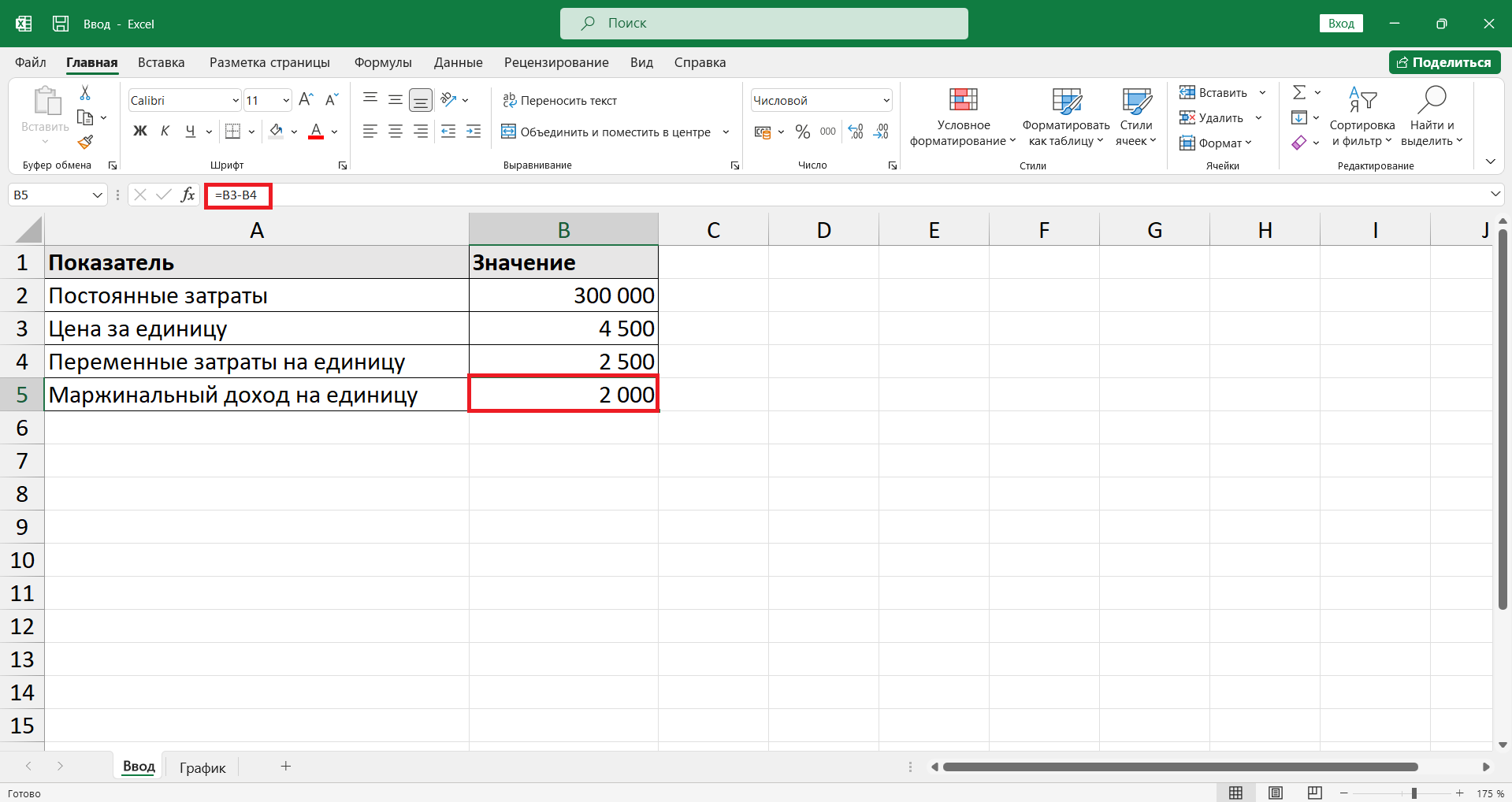Open the Calibri font name dropdown

point(236,100)
